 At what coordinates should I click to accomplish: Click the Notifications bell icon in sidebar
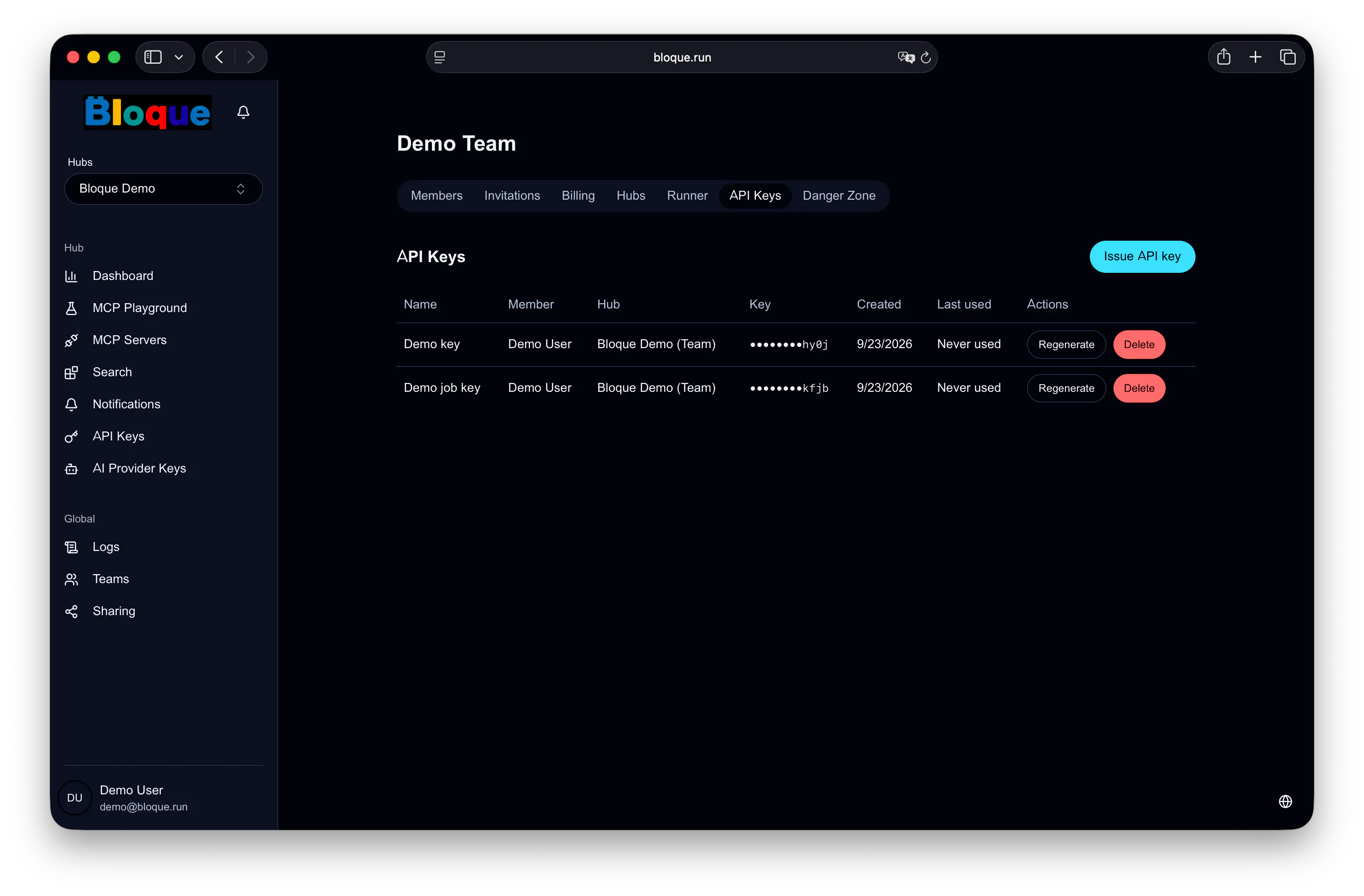71,405
